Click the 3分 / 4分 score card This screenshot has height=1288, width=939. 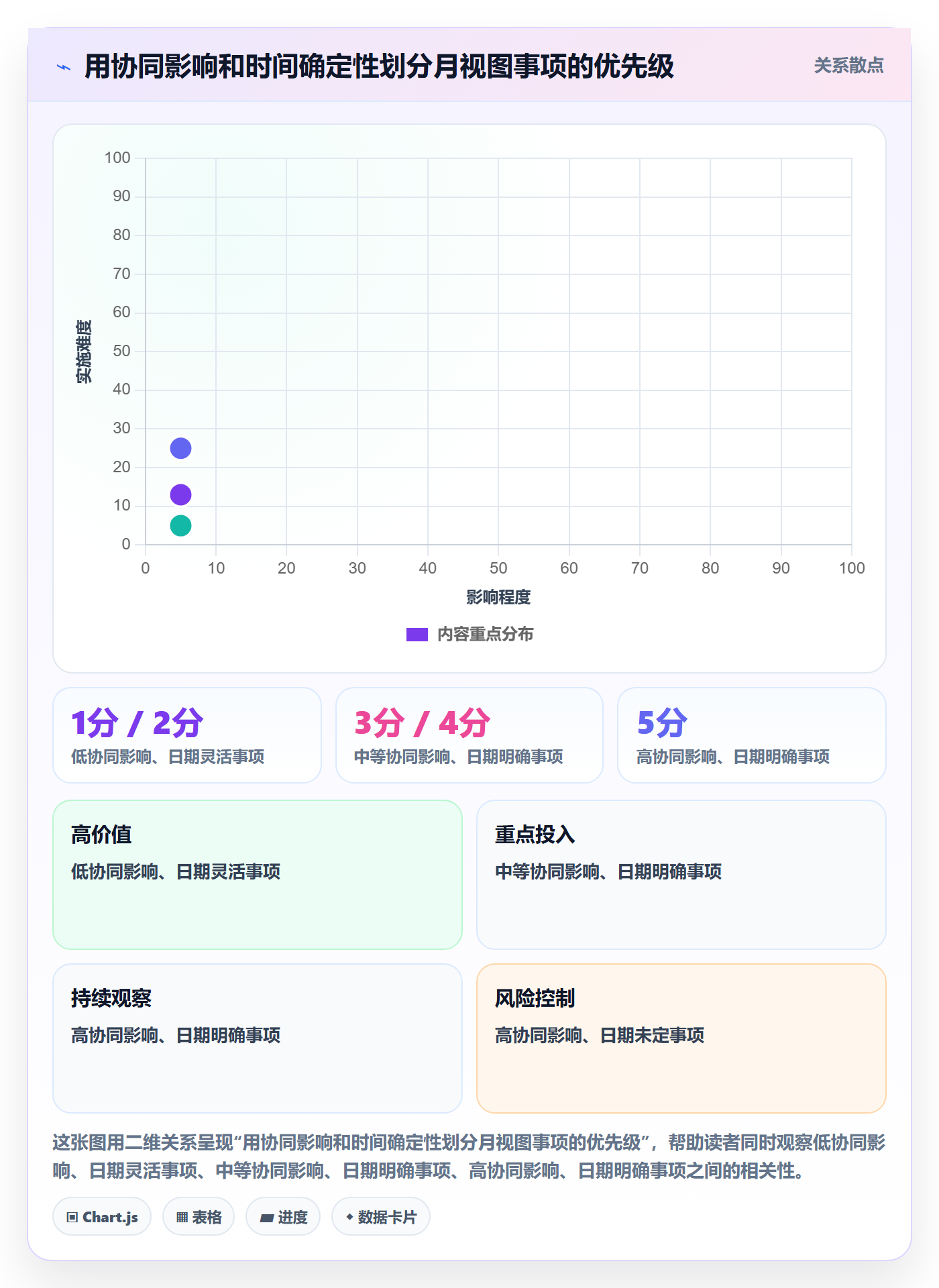click(469, 735)
